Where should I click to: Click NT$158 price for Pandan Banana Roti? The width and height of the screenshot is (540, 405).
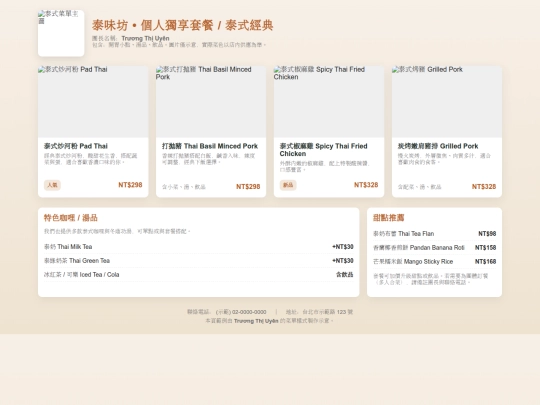coord(486,248)
